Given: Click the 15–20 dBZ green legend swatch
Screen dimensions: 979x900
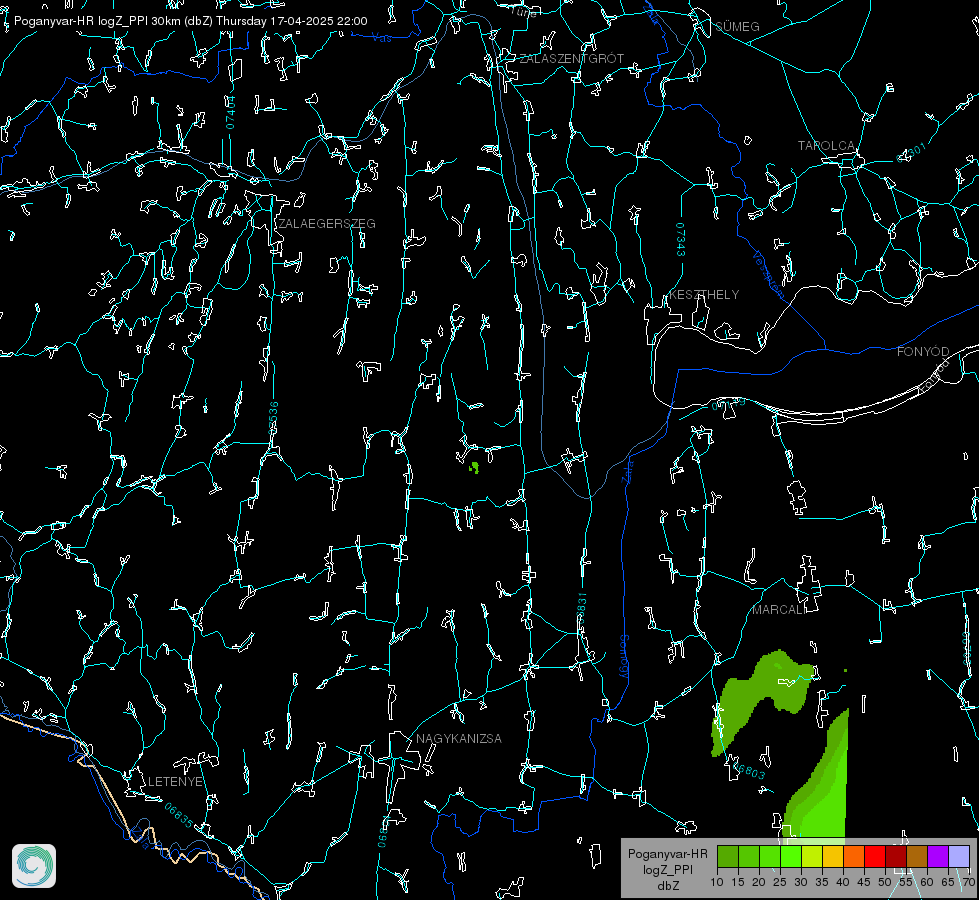Looking at the screenshot, I should point(749,856).
